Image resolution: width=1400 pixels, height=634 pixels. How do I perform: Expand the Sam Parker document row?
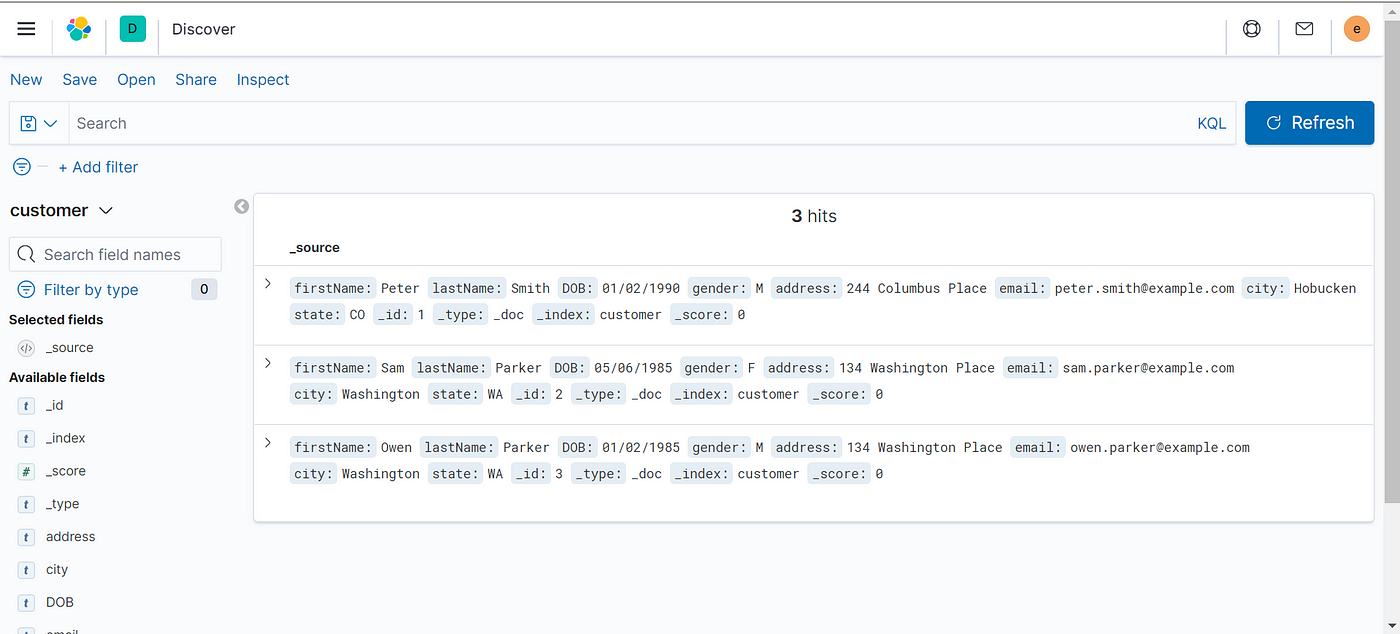(x=268, y=363)
